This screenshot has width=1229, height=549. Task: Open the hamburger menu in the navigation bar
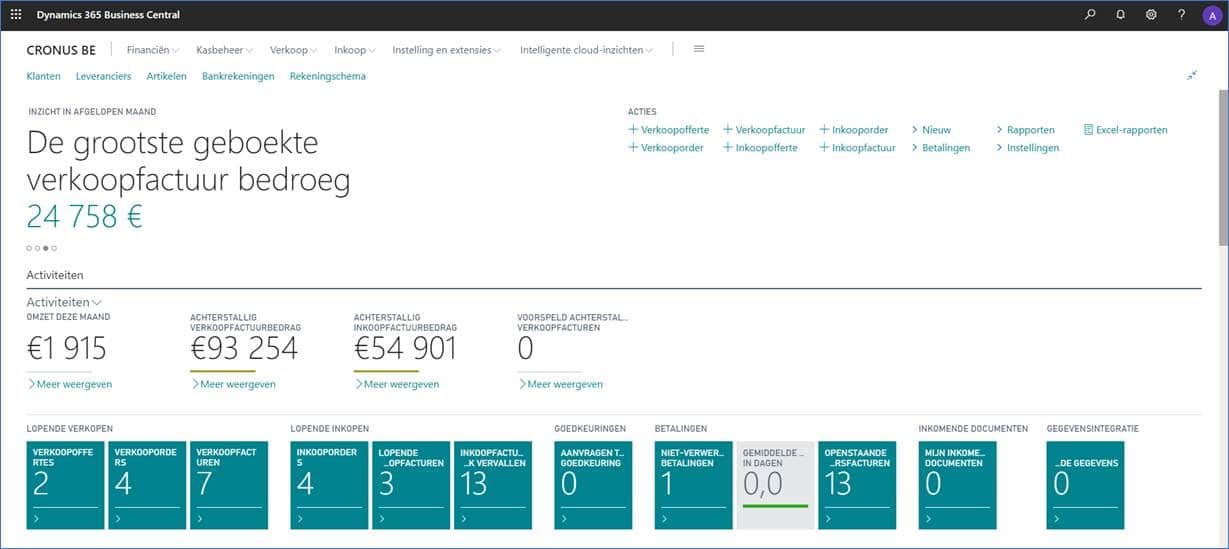699,49
